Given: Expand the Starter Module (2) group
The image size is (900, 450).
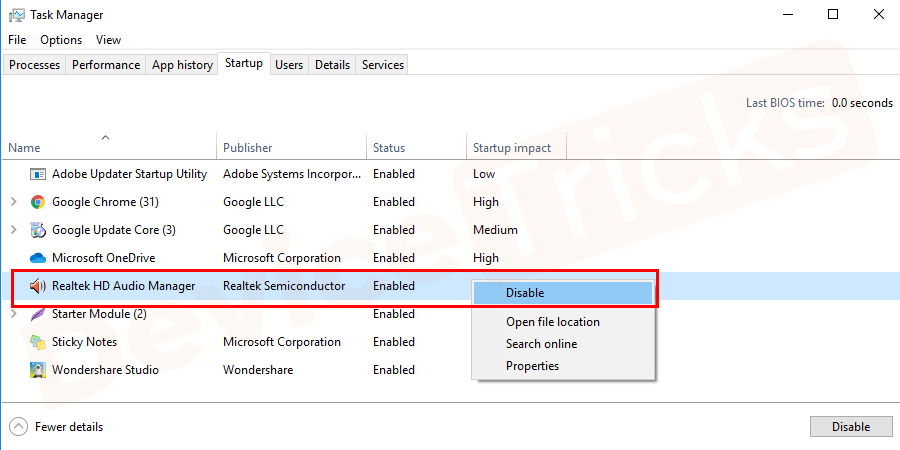Looking at the screenshot, I should (14, 314).
